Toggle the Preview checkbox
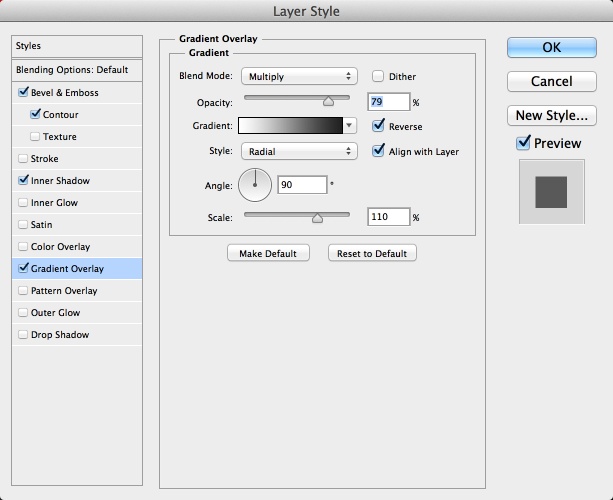The image size is (613, 500). coord(523,143)
